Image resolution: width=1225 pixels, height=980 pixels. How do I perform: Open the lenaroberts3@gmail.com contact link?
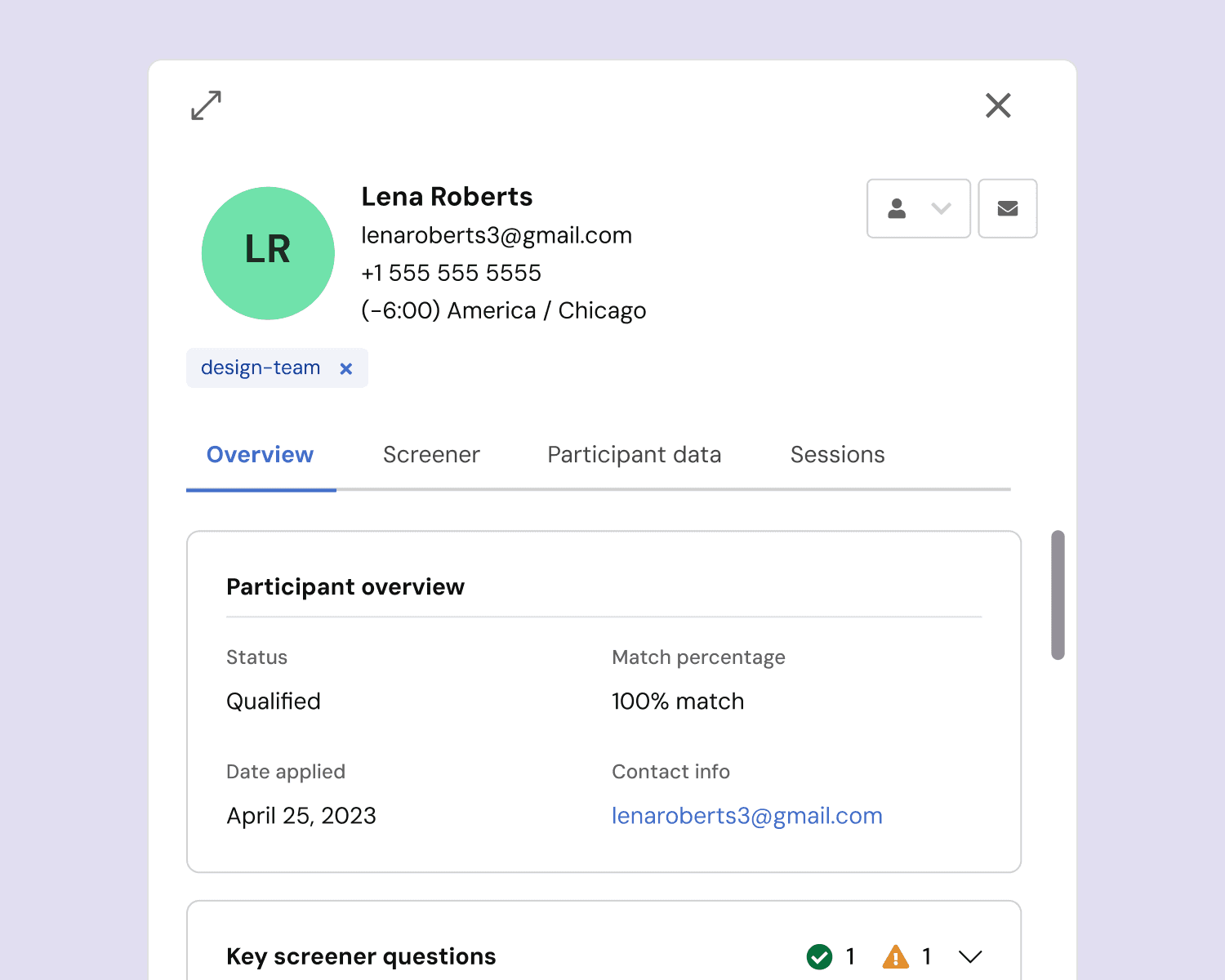coord(747,816)
